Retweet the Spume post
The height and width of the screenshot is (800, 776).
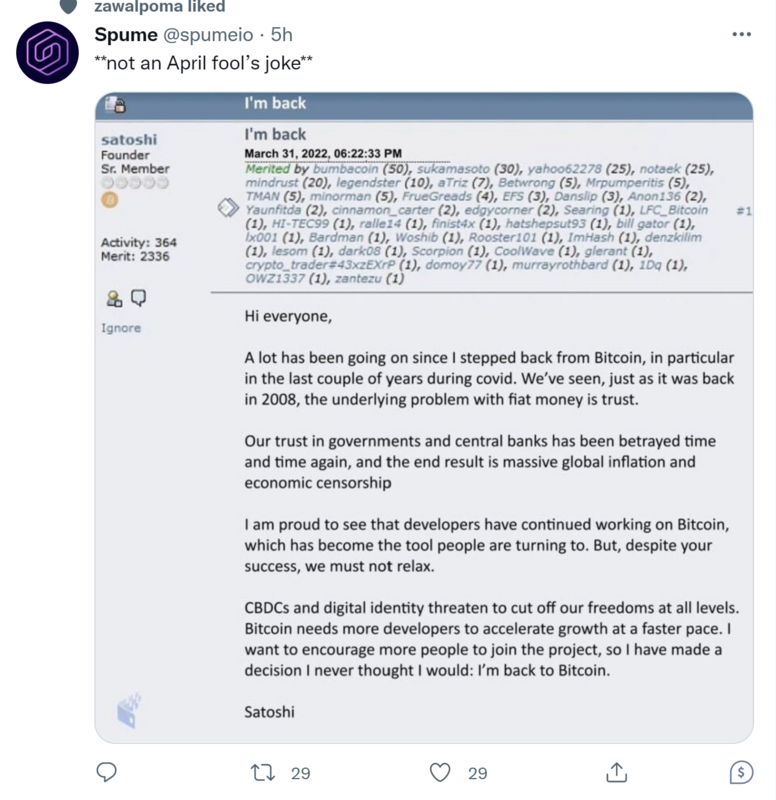click(x=263, y=772)
